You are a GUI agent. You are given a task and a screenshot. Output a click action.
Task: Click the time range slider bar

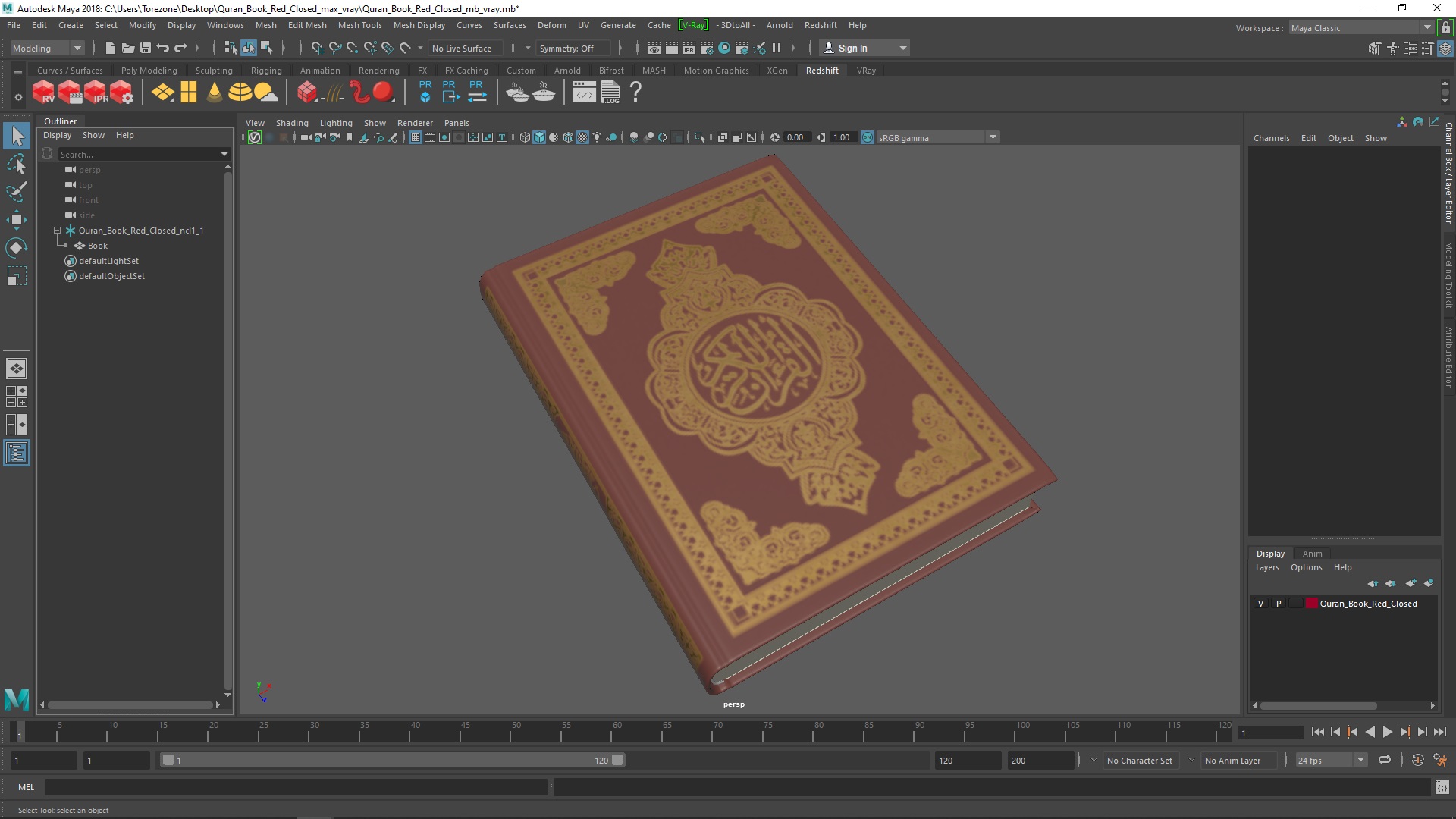pos(392,760)
